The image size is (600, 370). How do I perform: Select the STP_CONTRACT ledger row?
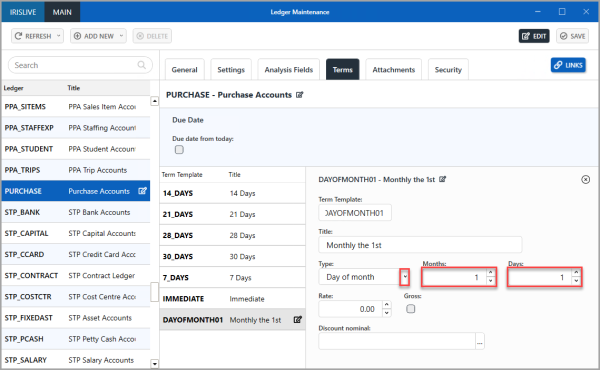pos(76,275)
